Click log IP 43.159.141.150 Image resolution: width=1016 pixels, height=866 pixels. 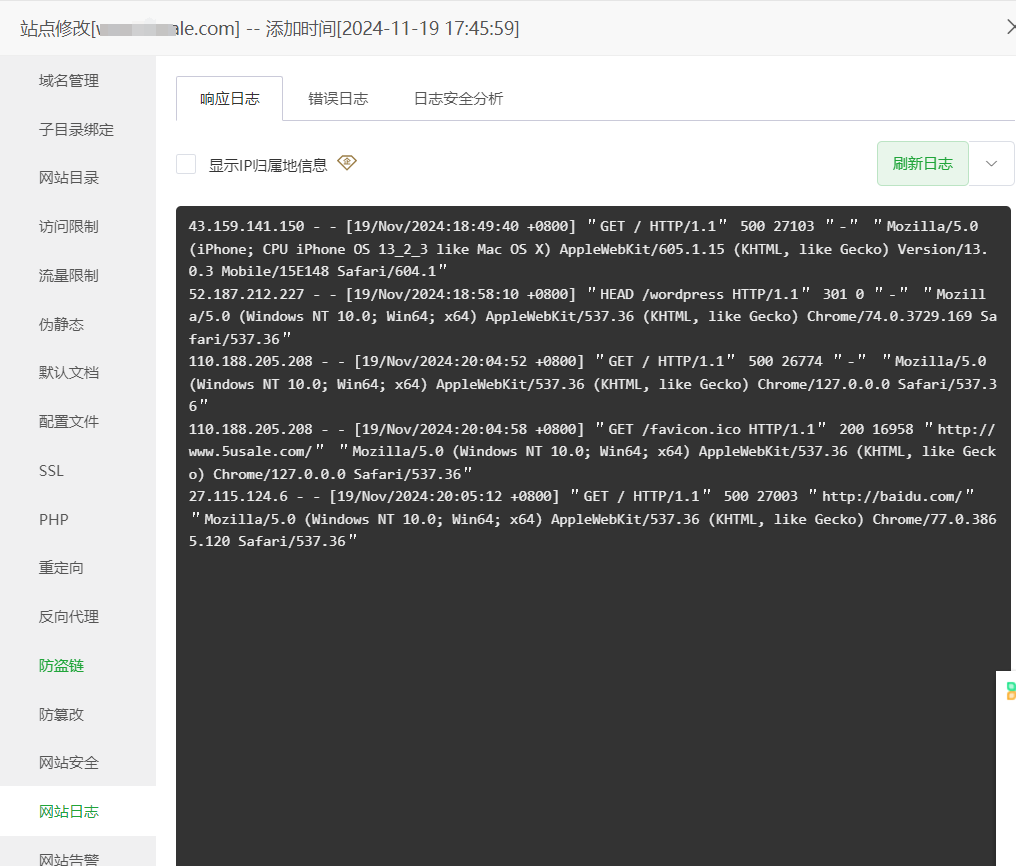tap(246, 227)
